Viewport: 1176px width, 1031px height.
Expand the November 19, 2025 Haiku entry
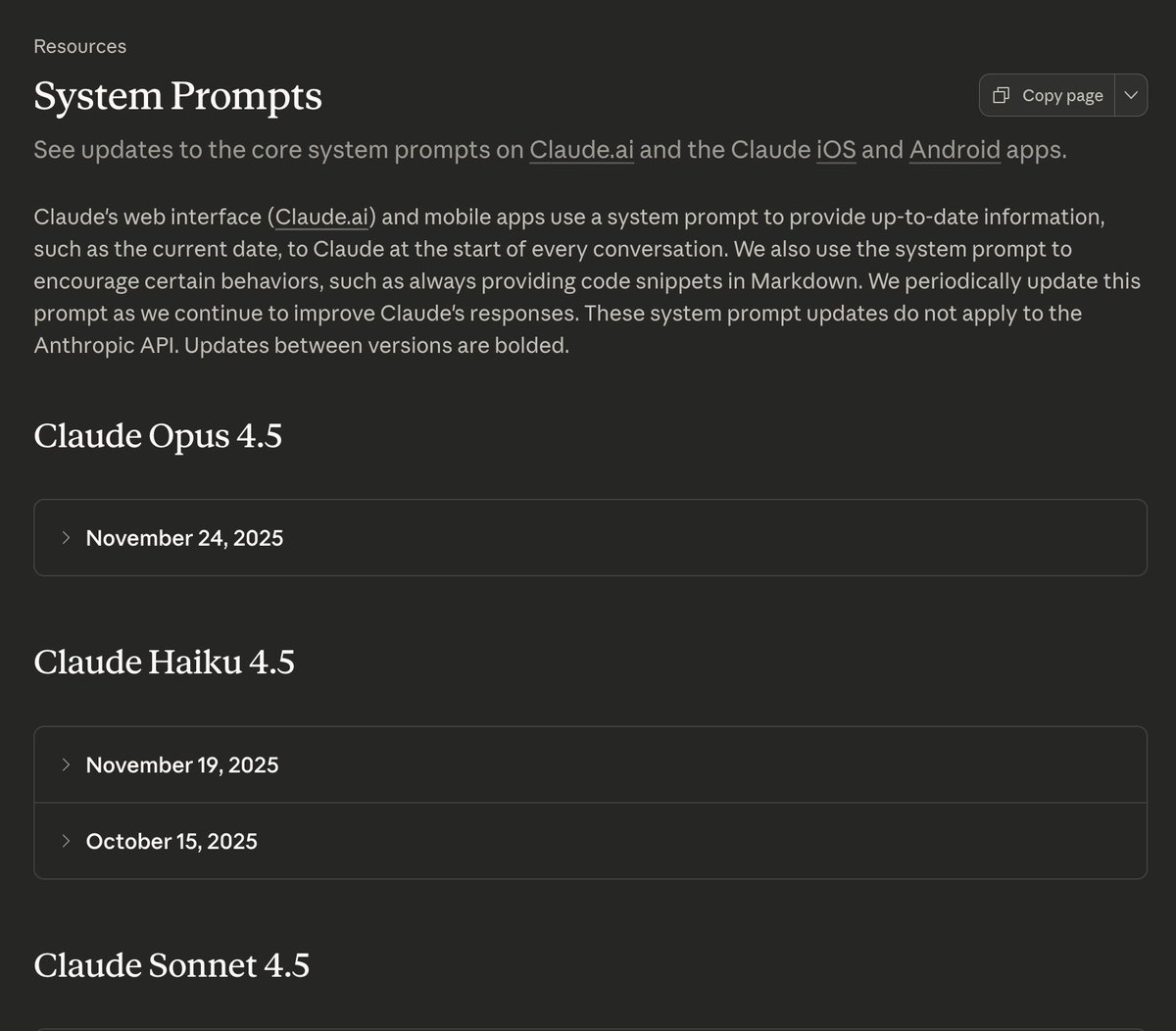coord(182,764)
